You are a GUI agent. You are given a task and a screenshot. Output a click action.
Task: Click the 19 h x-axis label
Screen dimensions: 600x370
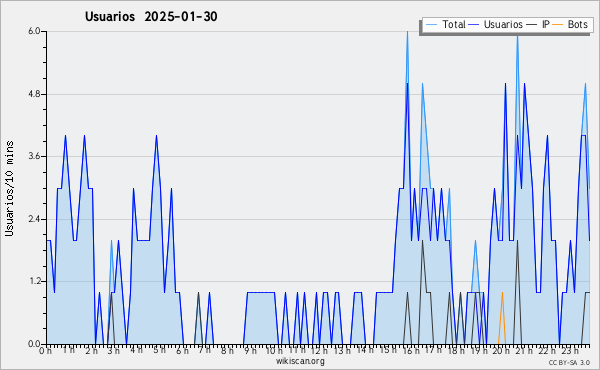[479, 351]
